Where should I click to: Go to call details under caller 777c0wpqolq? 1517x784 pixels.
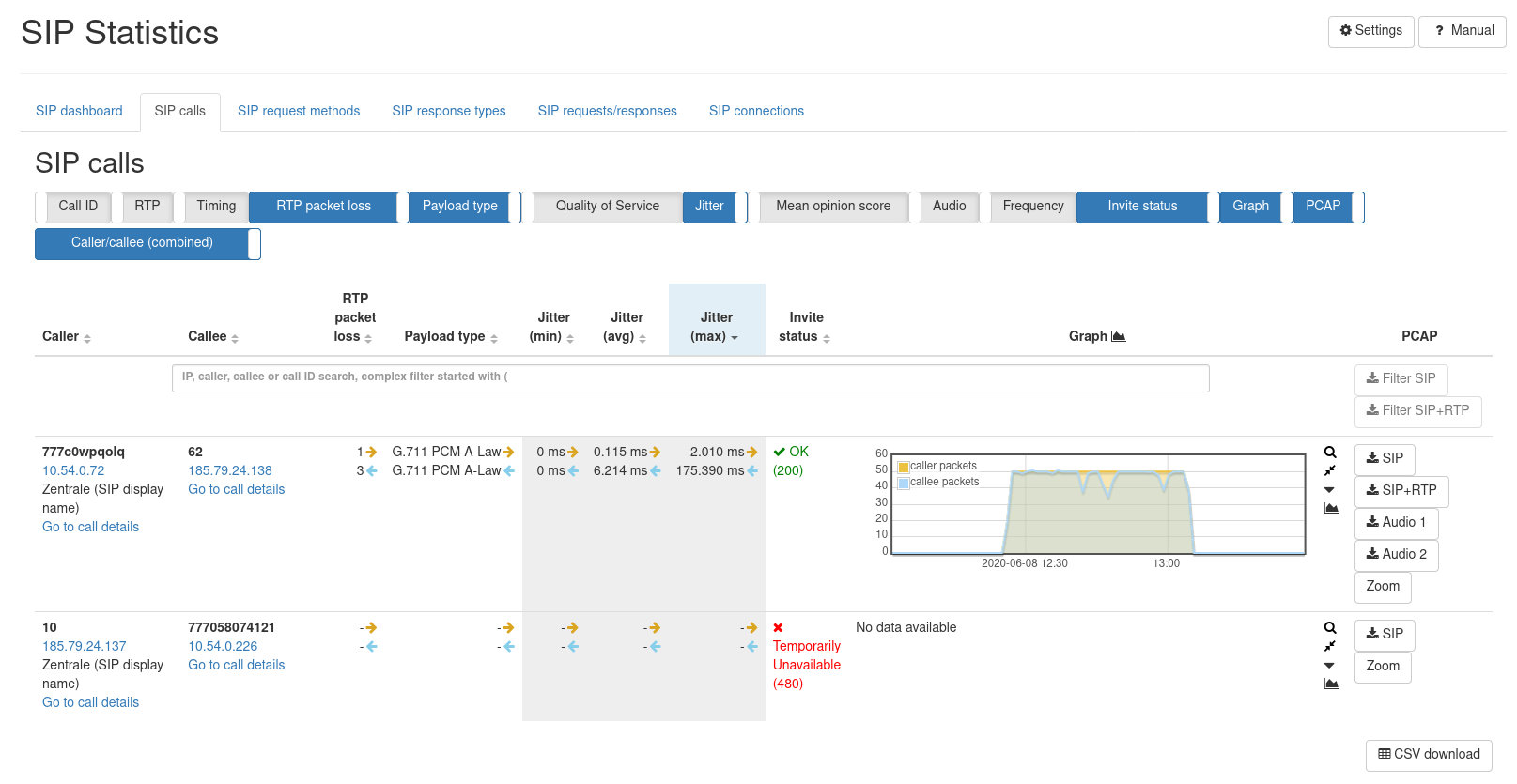point(90,528)
